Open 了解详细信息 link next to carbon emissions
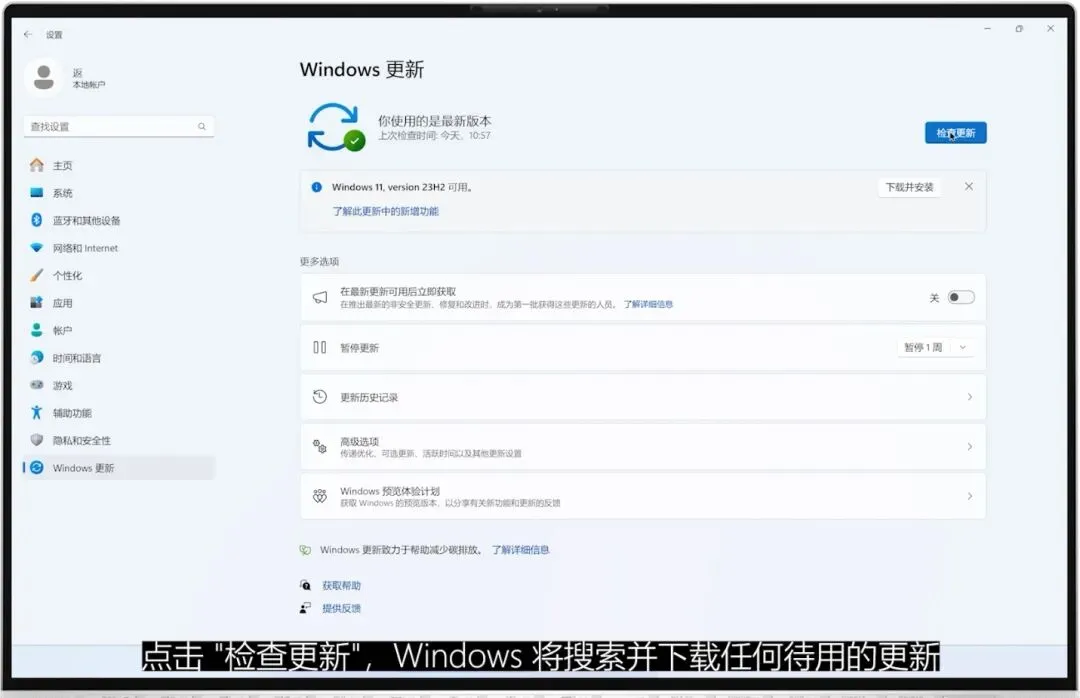 520,550
